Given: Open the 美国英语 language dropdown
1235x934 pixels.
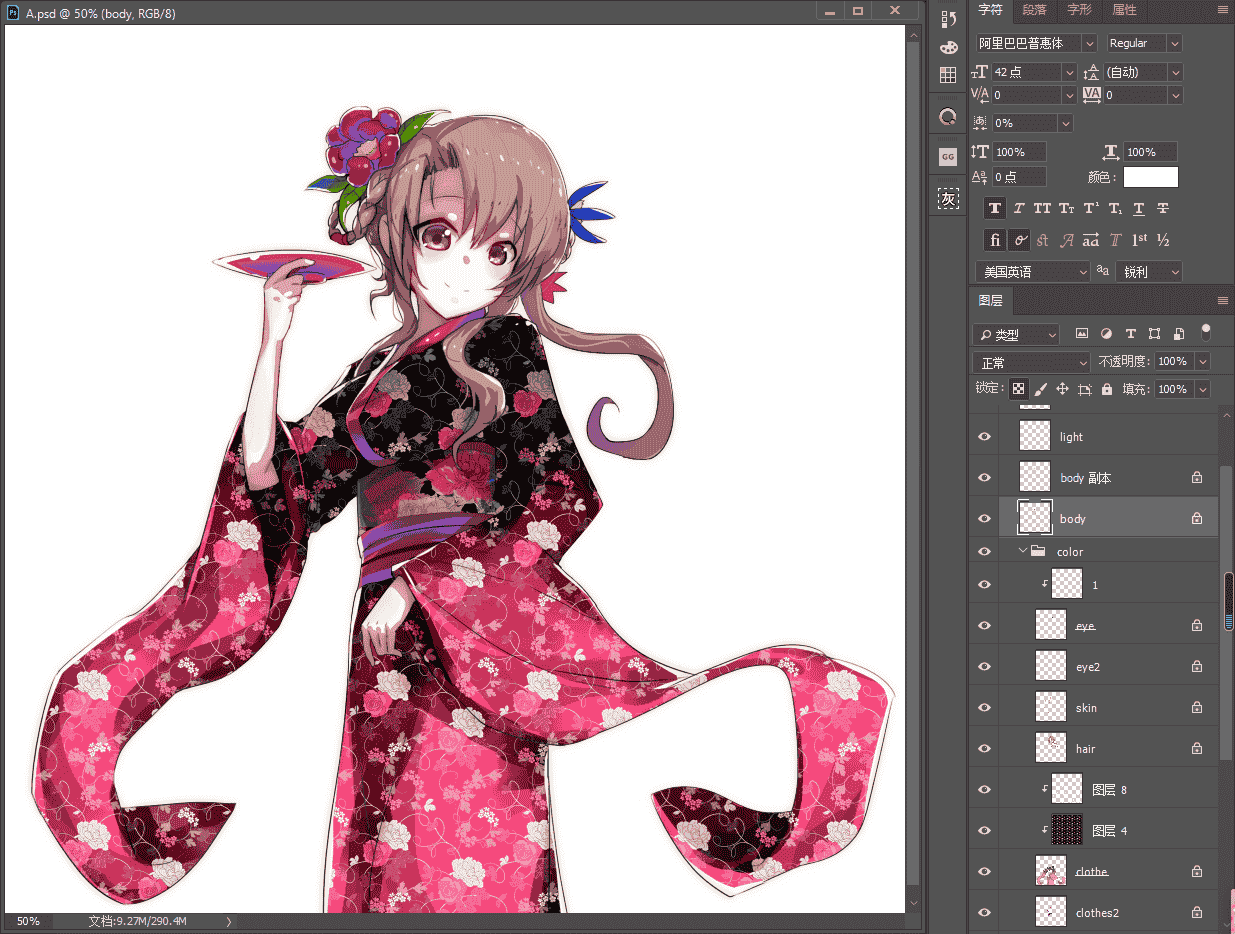Looking at the screenshot, I should click(1032, 272).
